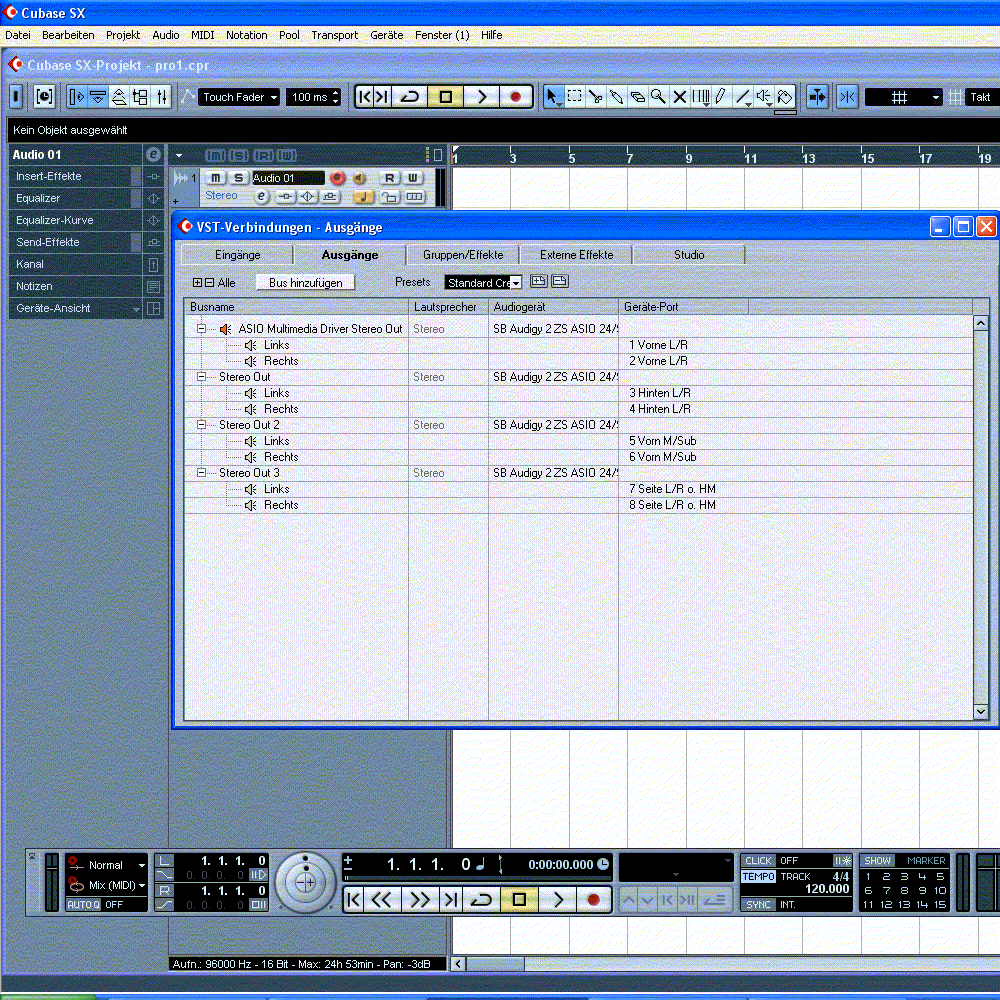Click toolbar Stop button
The height and width of the screenshot is (1000, 1000).
(446, 97)
